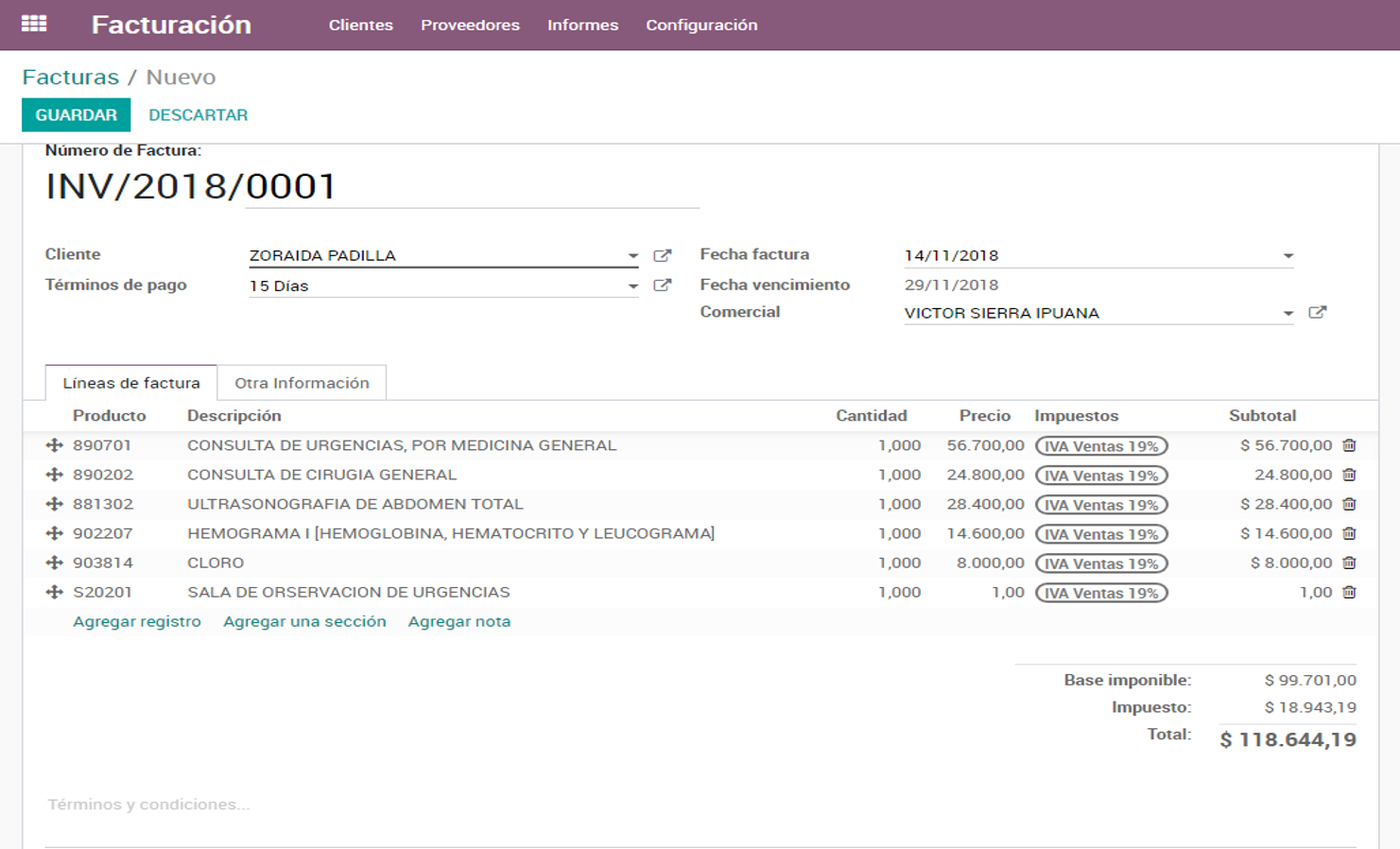1400x849 pixels.
Task: Delete the HEMOGRAMA I invoice line
Action: 1350,533
